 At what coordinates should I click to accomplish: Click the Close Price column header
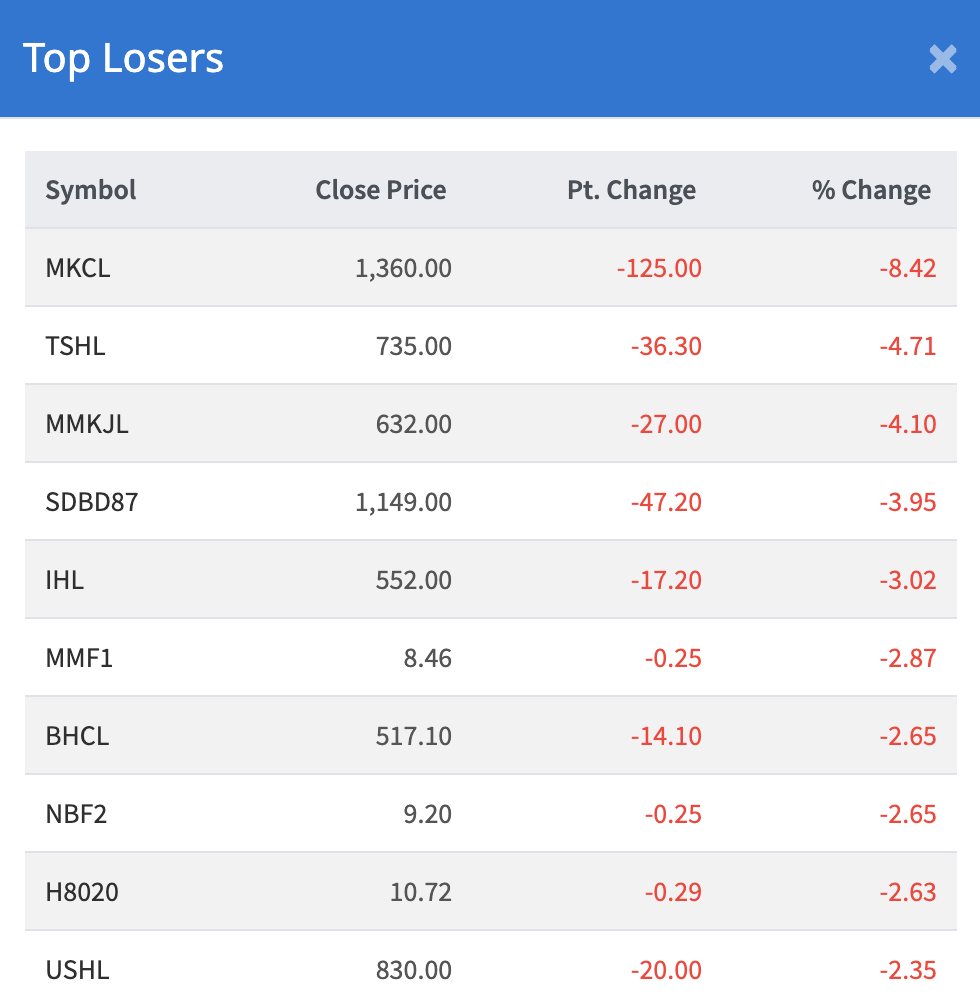381,190
